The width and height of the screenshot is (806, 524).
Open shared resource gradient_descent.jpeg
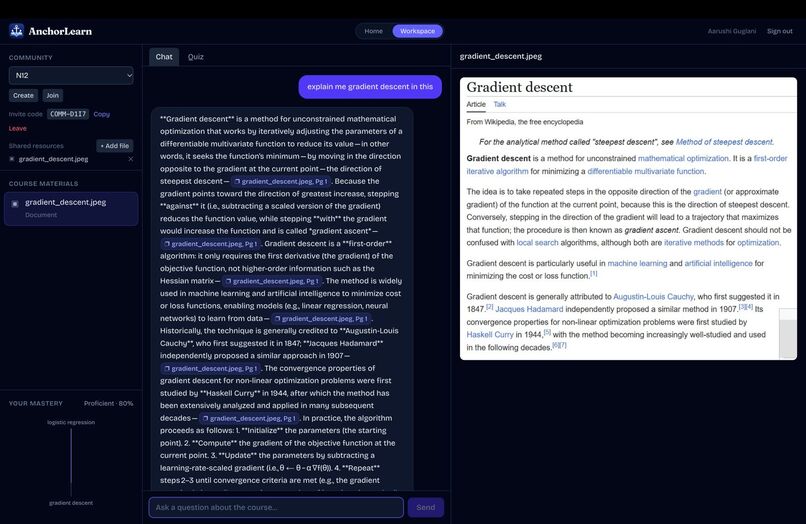tap(53, 159)
